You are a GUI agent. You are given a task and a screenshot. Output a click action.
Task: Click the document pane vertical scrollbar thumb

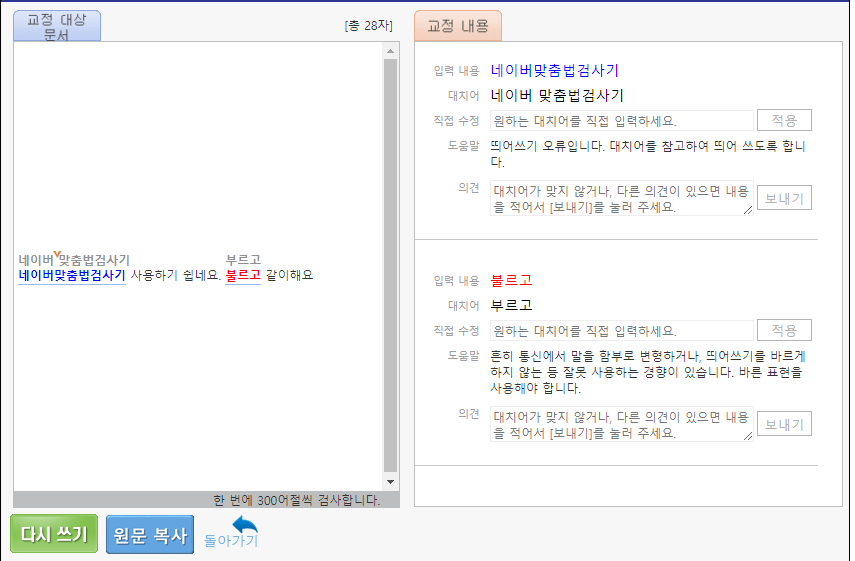pos(390,265)
